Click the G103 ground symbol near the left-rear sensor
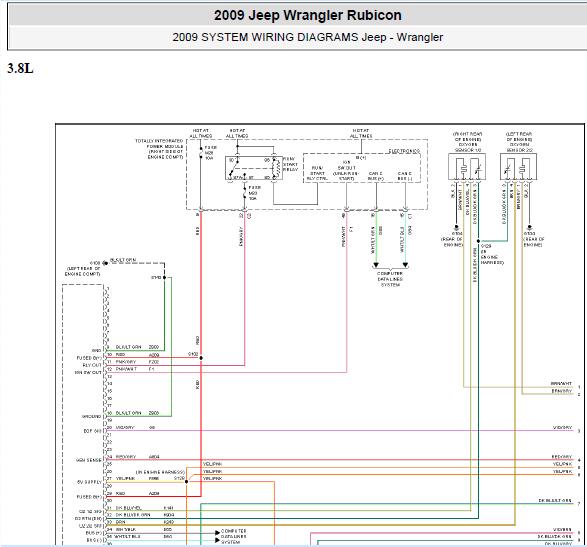Viewport: 587px width, 547px height. (529, 227)
